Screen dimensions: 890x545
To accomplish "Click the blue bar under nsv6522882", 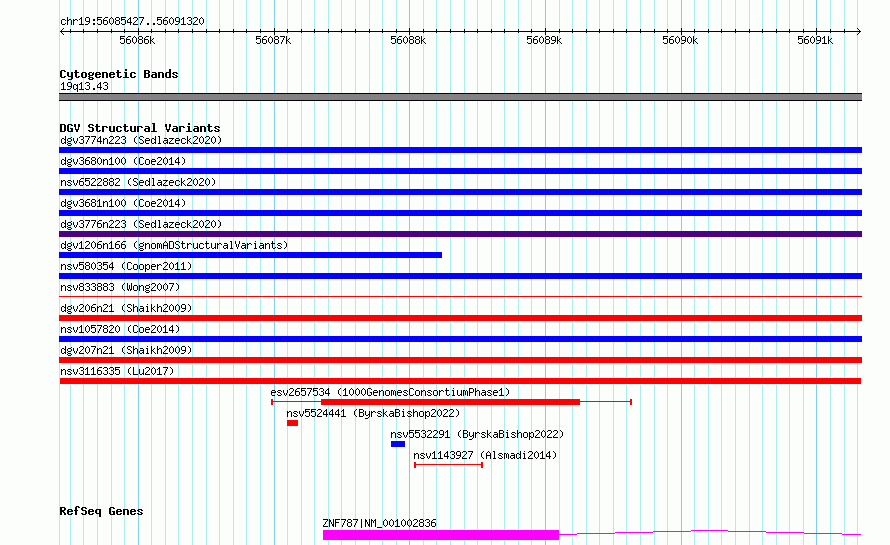I will tap(460, 192).
